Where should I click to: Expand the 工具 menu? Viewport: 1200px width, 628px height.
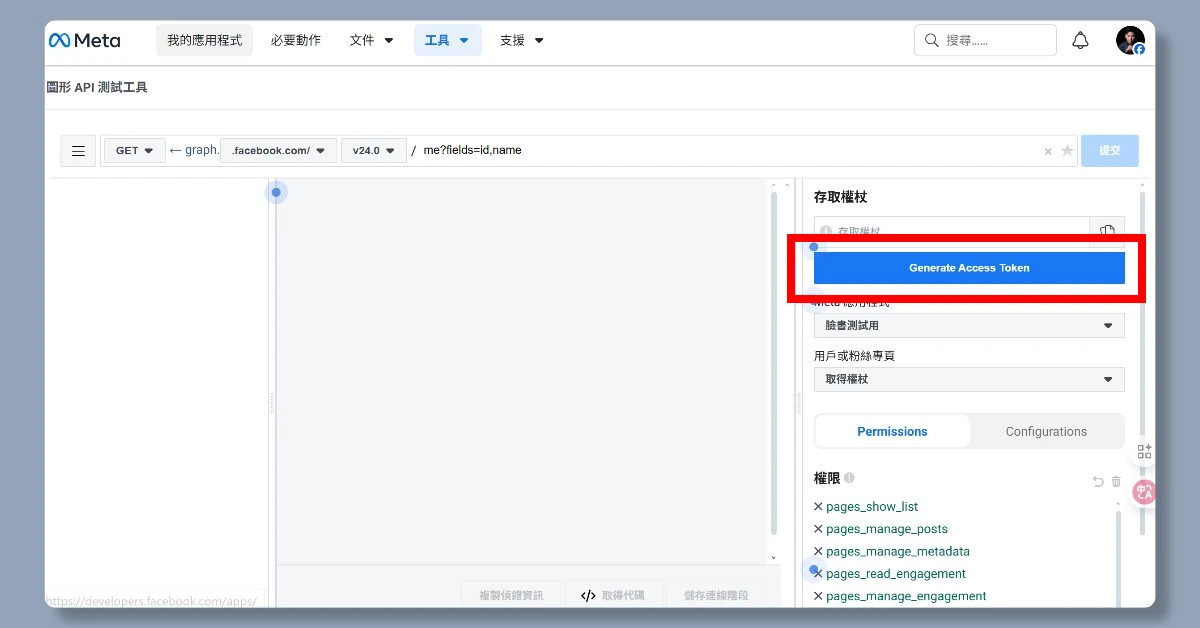pos(447,40)
